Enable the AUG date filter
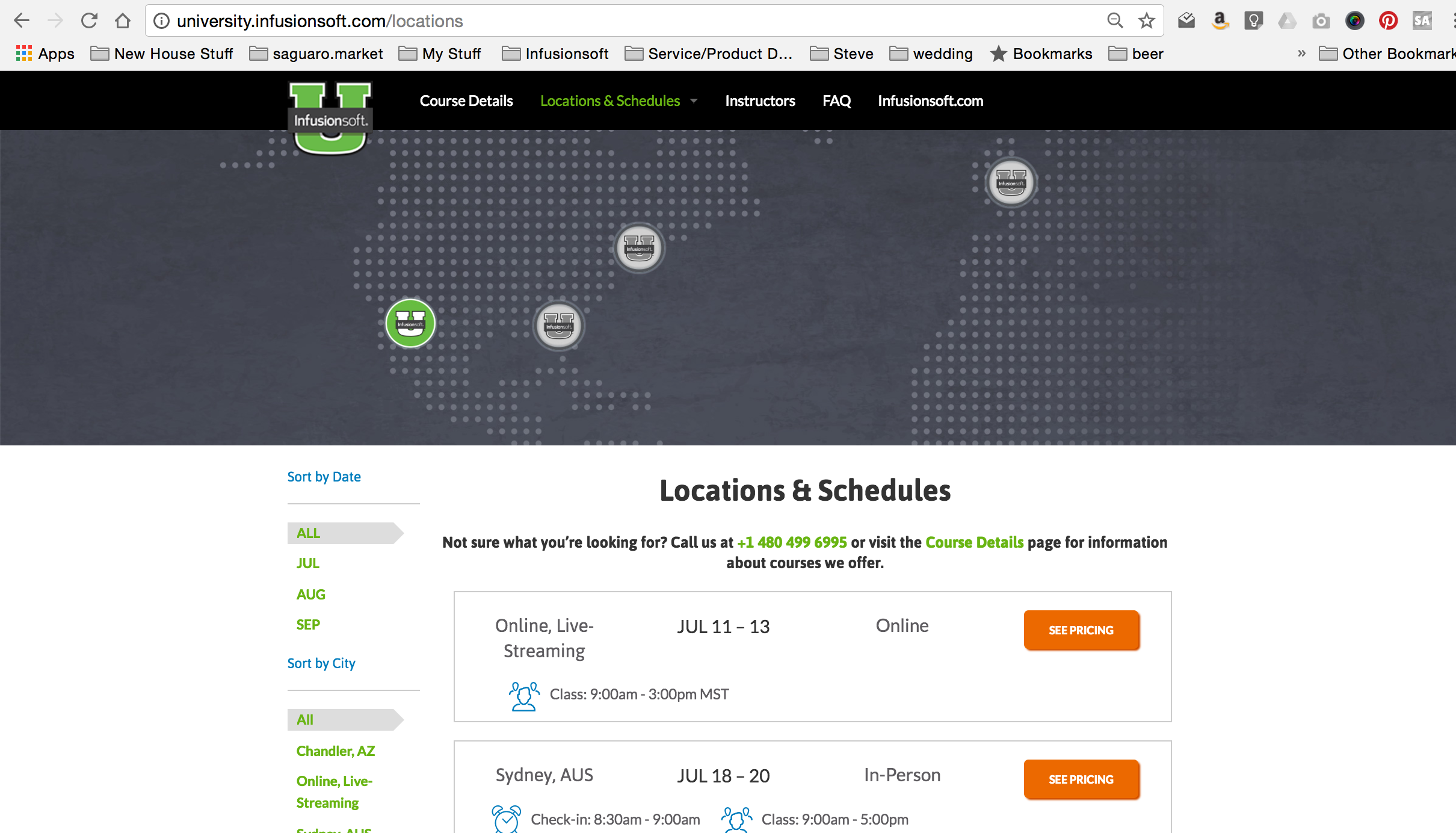This screenshot has width=1456, height=833. (311, 594)
